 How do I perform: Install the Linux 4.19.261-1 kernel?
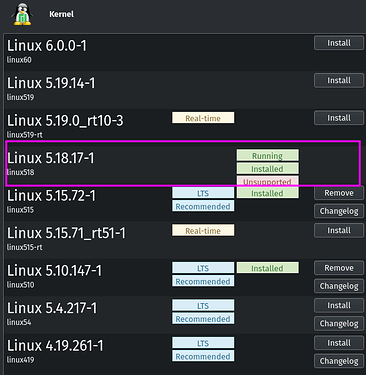tap(339, 343)
